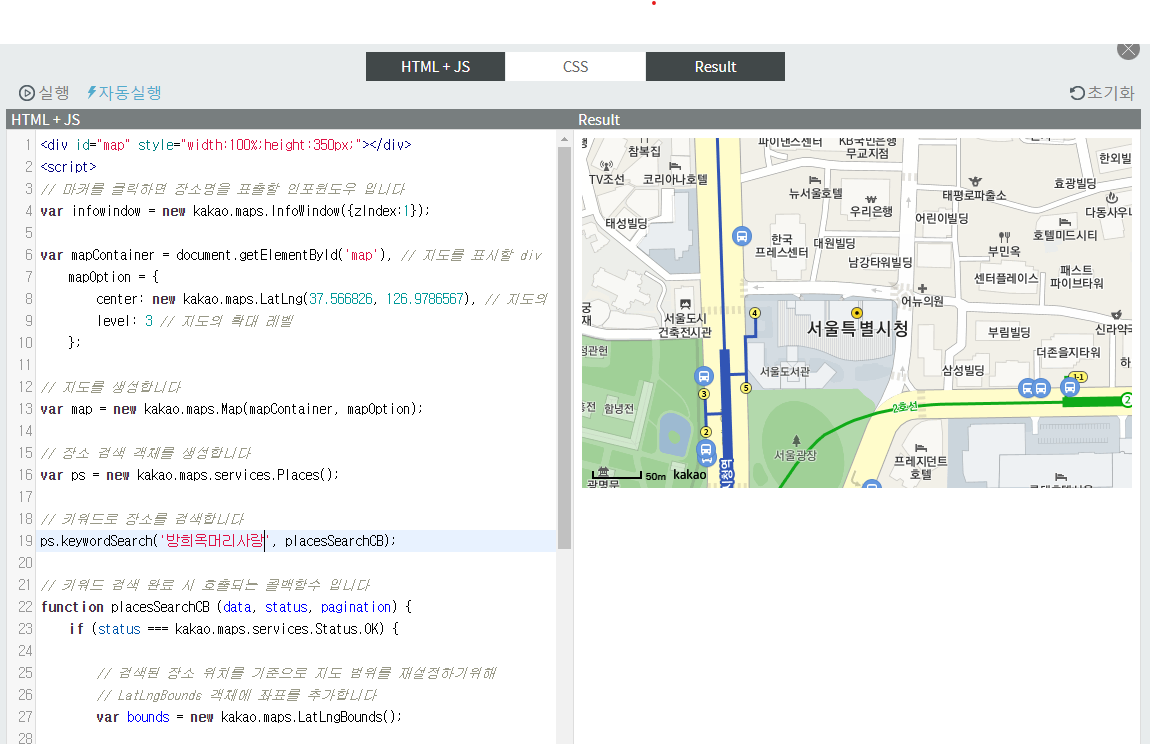Click the 코리아나호텔 bed icon
This screenshot has height=744, width=1150.
(675, 167)
